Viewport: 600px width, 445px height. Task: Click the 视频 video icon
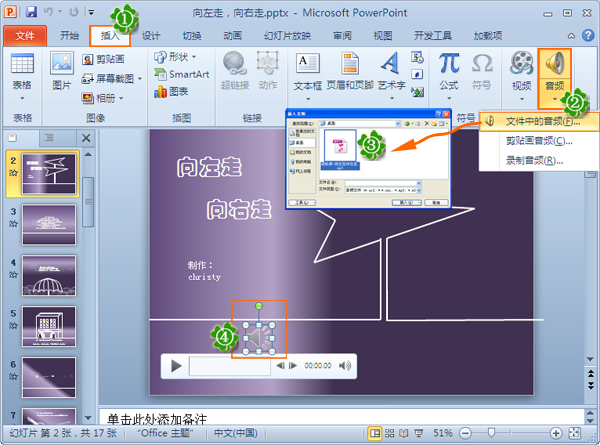tap(522, 64)
